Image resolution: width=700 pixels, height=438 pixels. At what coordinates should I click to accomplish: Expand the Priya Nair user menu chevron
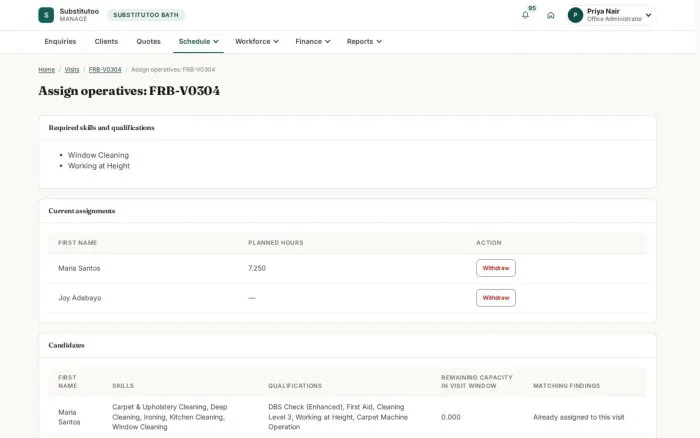pyautogui.click(x=648, y=15)
